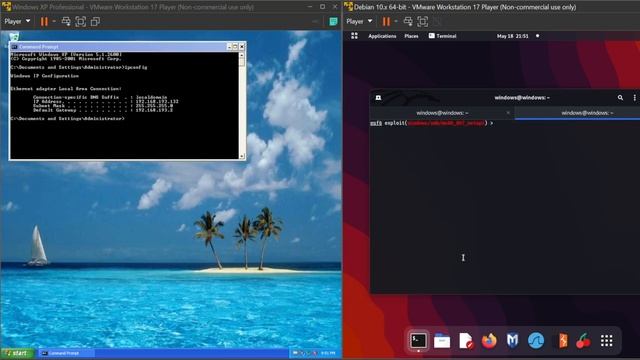Viewport: 640px width, 360px height.
Task: Click the IP Address line in Command Prompt
Action: (106, 101)
